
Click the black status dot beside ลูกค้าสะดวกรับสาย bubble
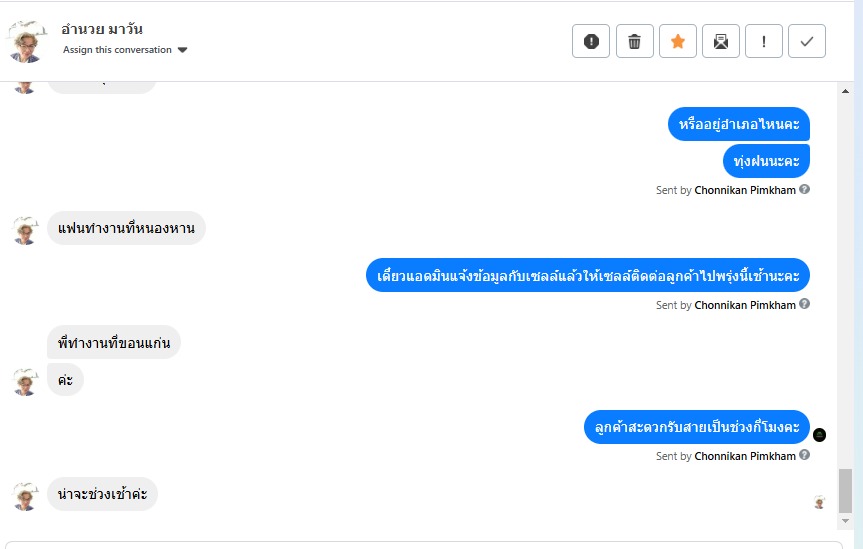[820, 435]
